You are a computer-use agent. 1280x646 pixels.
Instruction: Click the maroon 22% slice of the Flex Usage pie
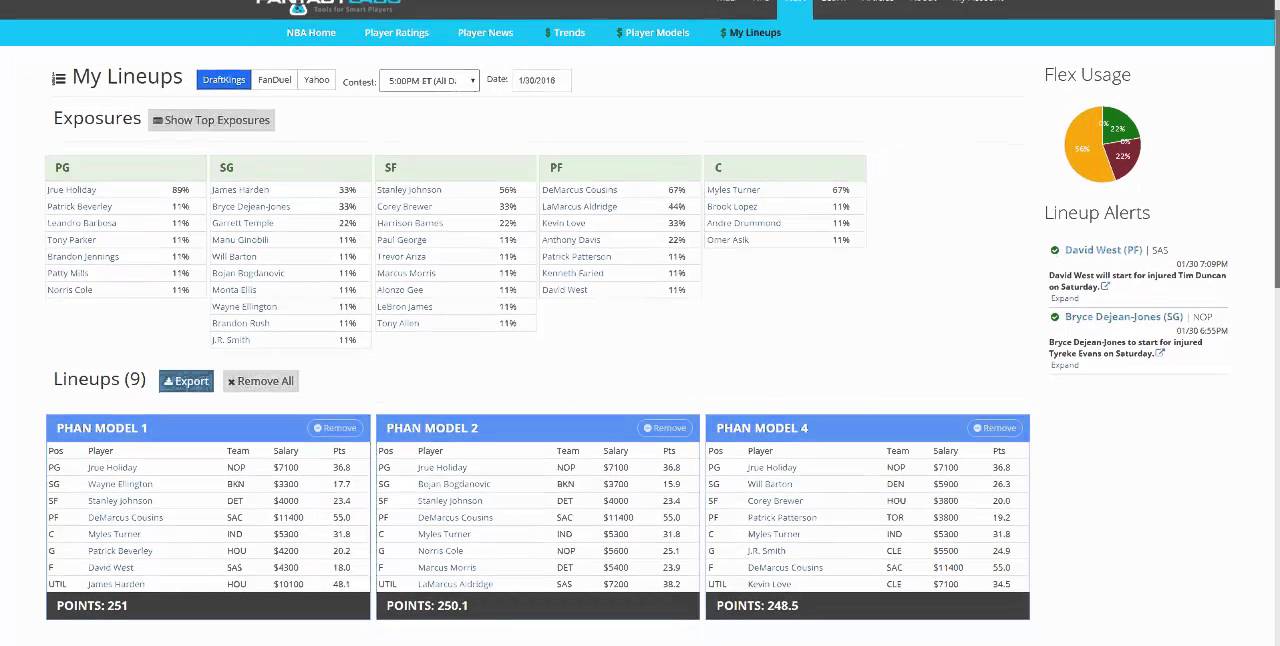1124,158
